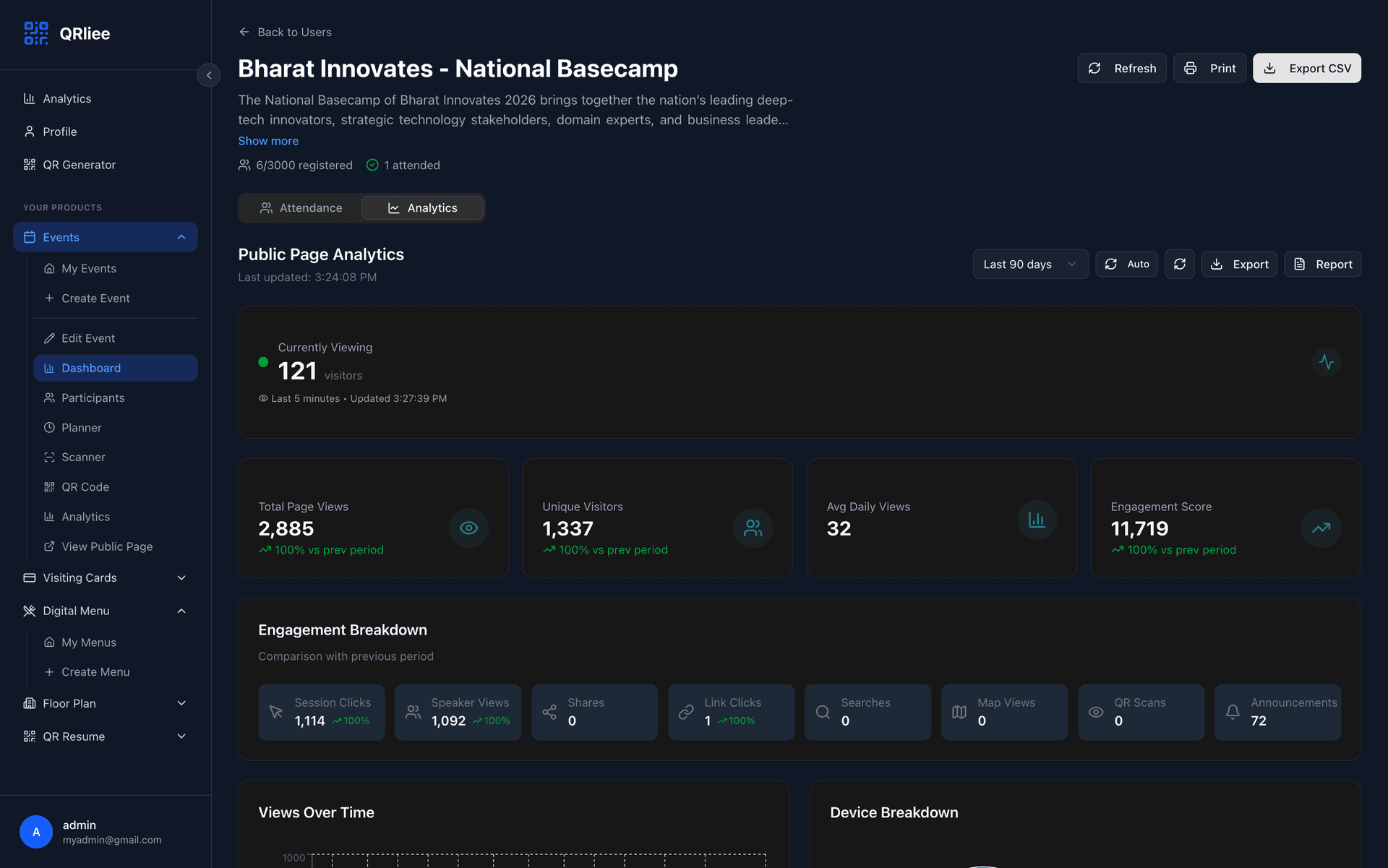Click Show more link
Screen dimensions: 1388x868
click(x=268, y=141)
